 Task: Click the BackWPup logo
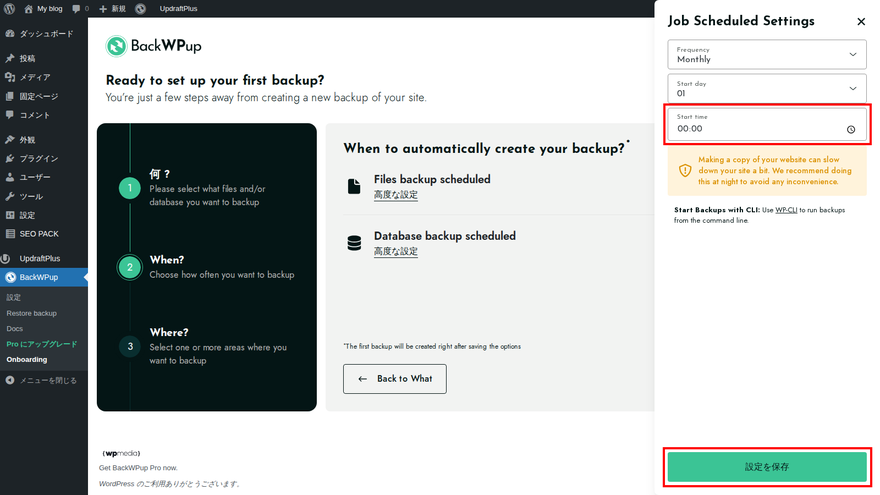(154, 46)
